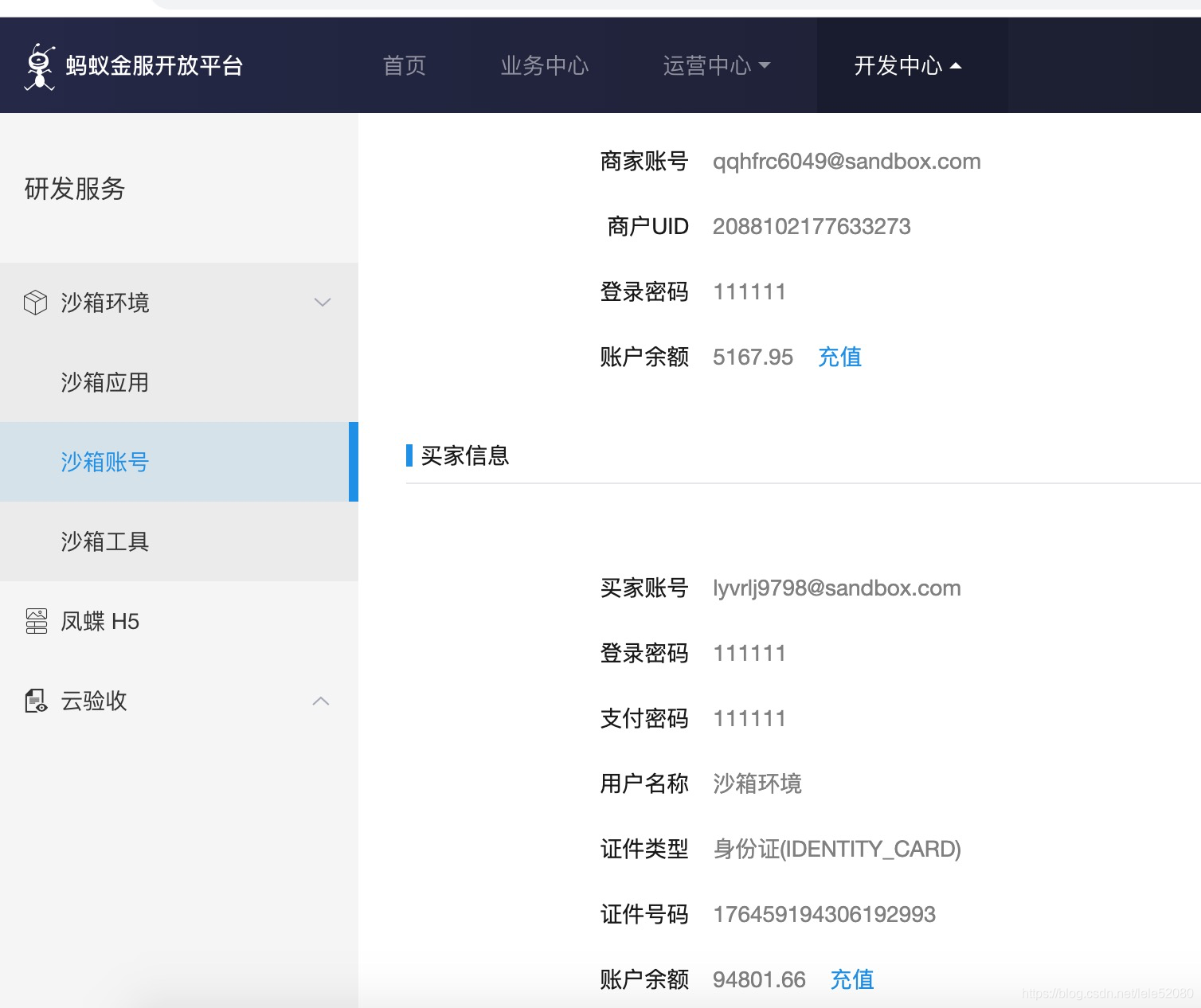Click the 证件号码 field label
The height and width of the screenshot is (1008, 1201).
coord(644,914)
